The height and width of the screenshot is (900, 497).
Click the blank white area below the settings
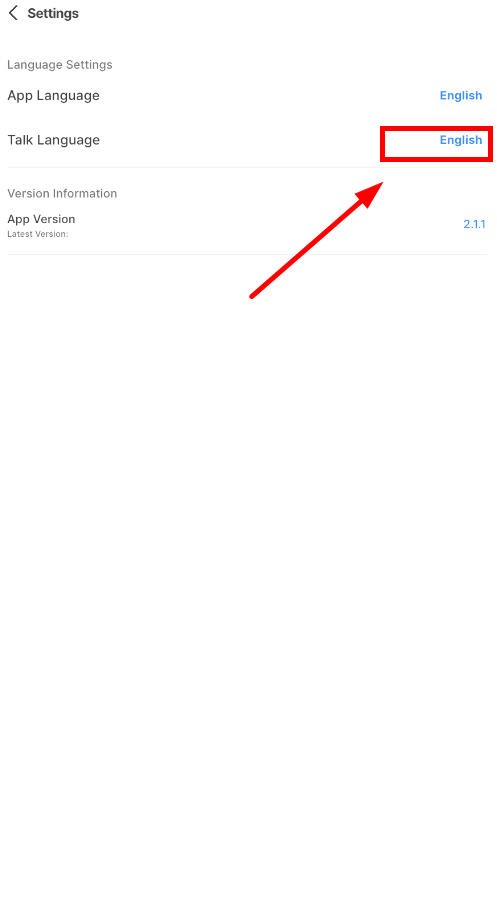click(x=248, y=574)
